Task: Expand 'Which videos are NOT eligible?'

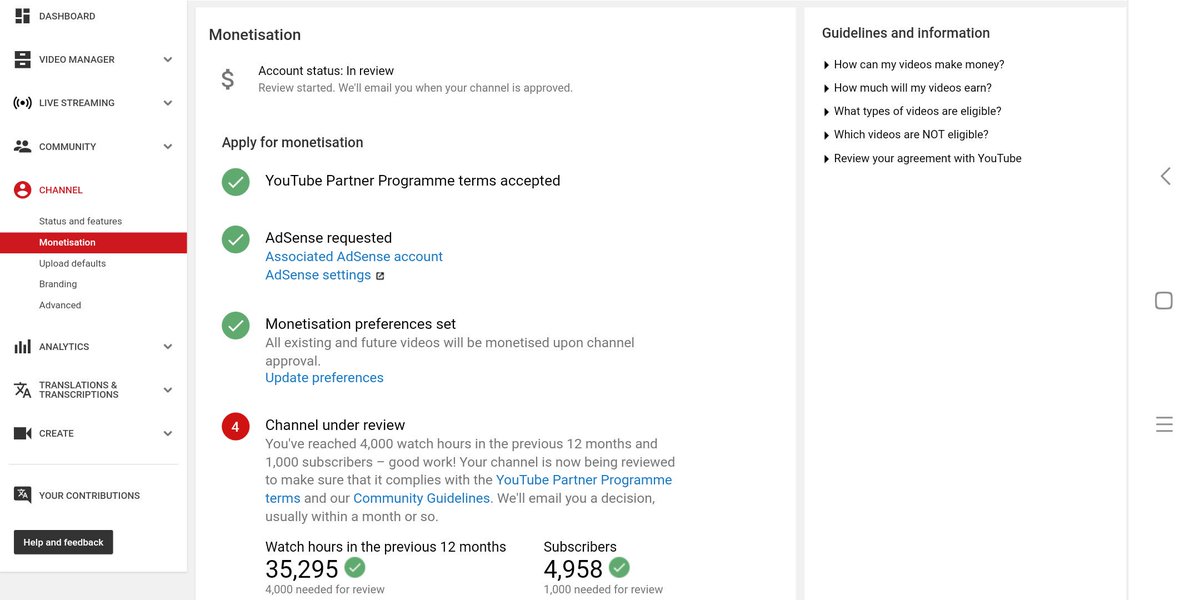Action: point(910,135)
